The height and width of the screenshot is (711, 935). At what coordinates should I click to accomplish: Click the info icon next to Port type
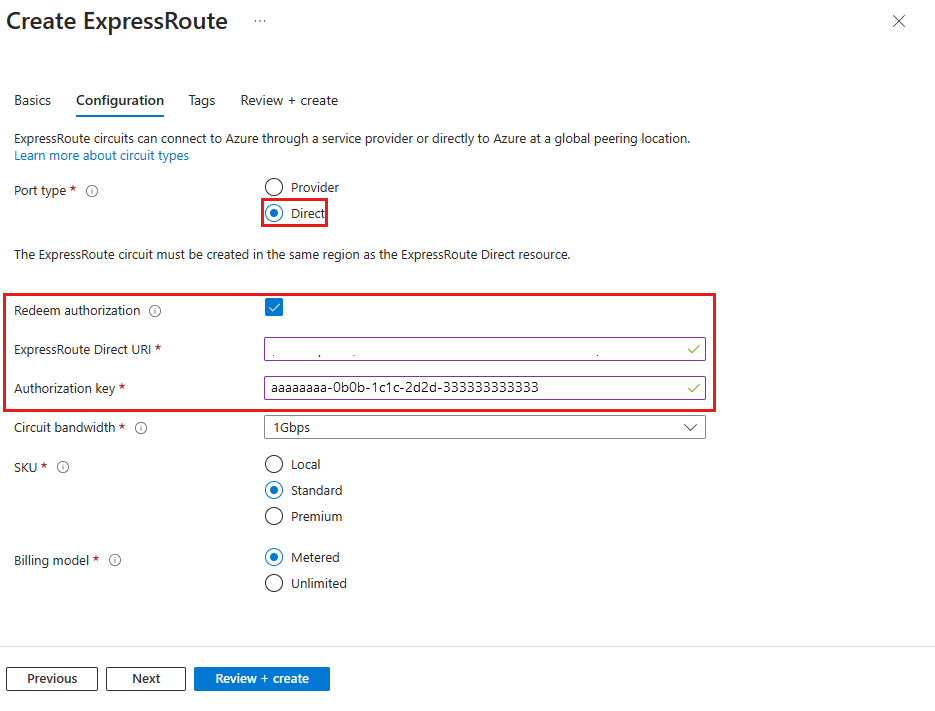coord(92,190)
